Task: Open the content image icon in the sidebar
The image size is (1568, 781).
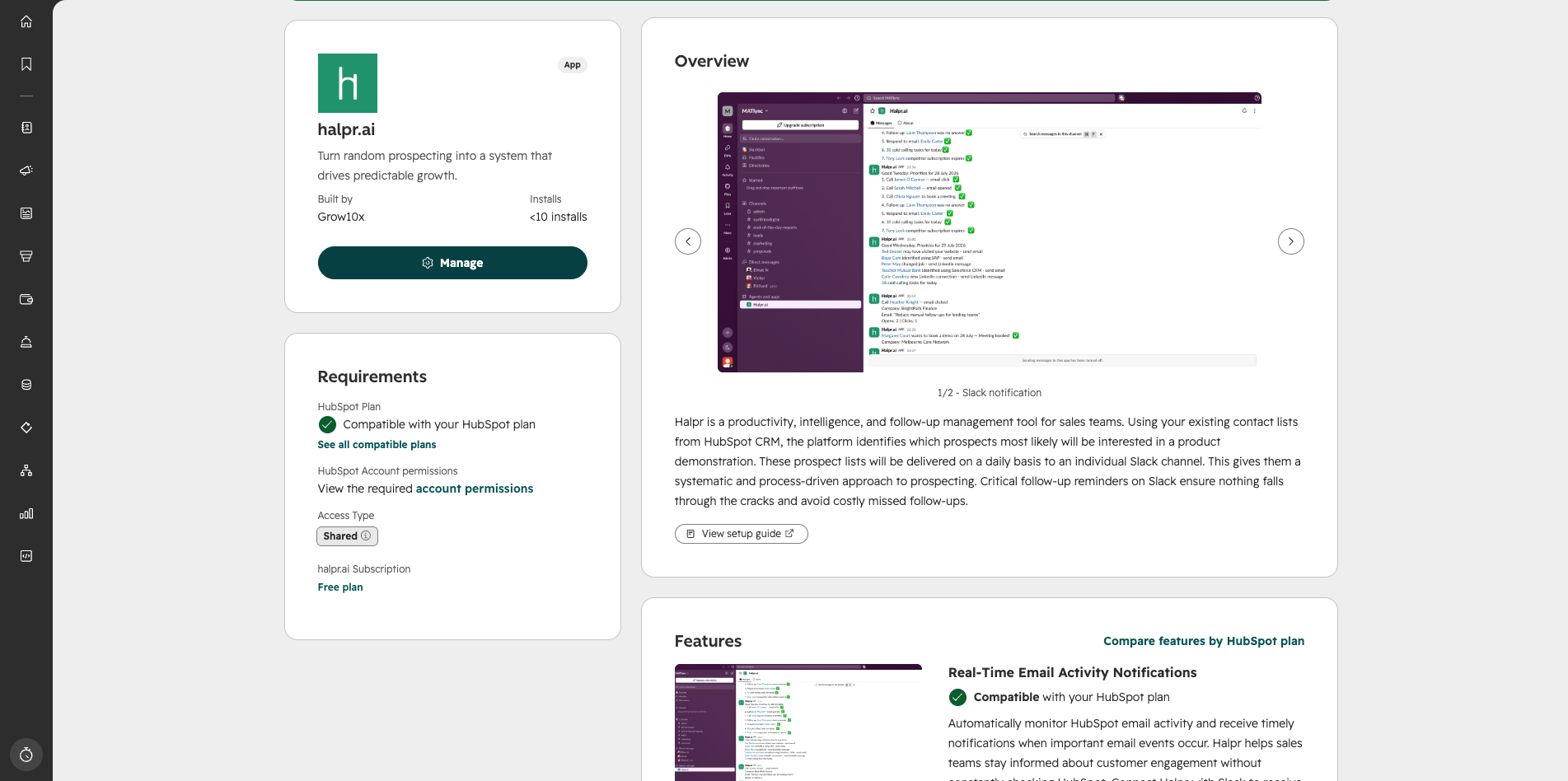Action: point(26,213)
